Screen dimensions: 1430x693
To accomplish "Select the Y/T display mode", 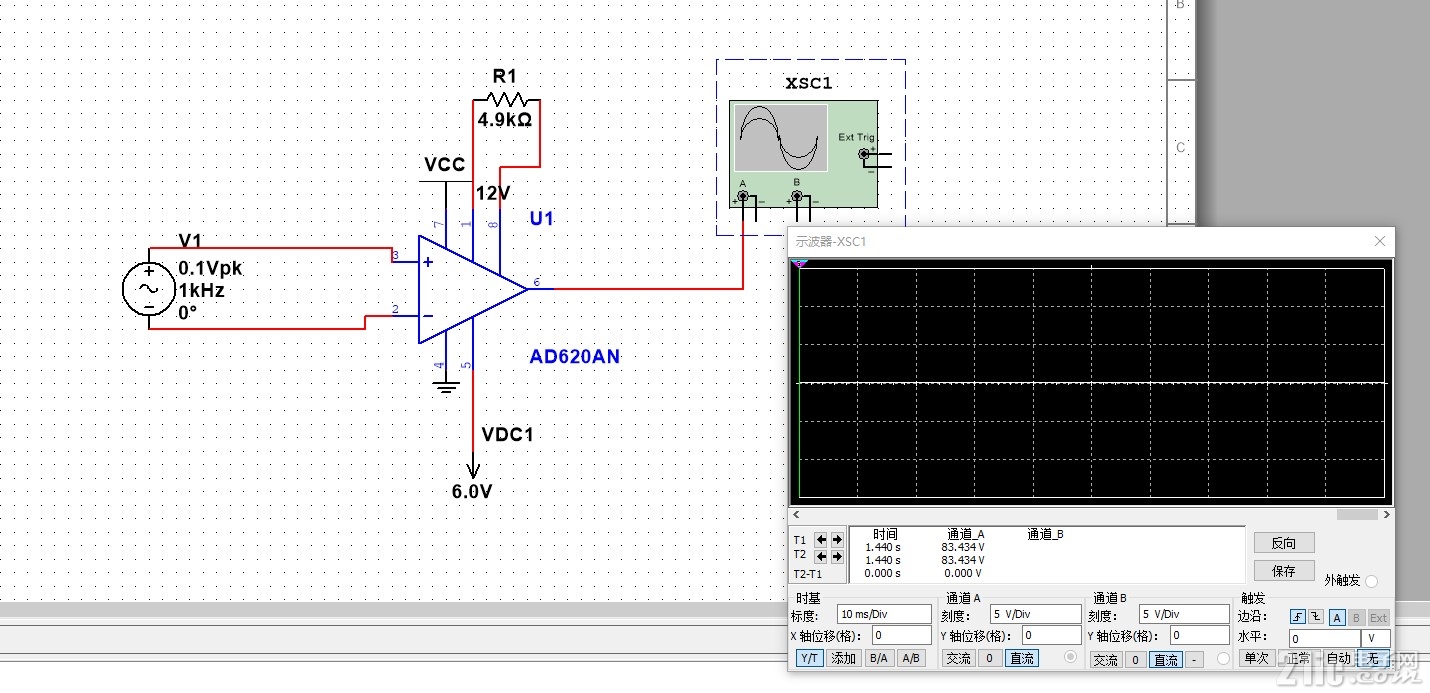I will pyautogui.click(x=810, y=658).
